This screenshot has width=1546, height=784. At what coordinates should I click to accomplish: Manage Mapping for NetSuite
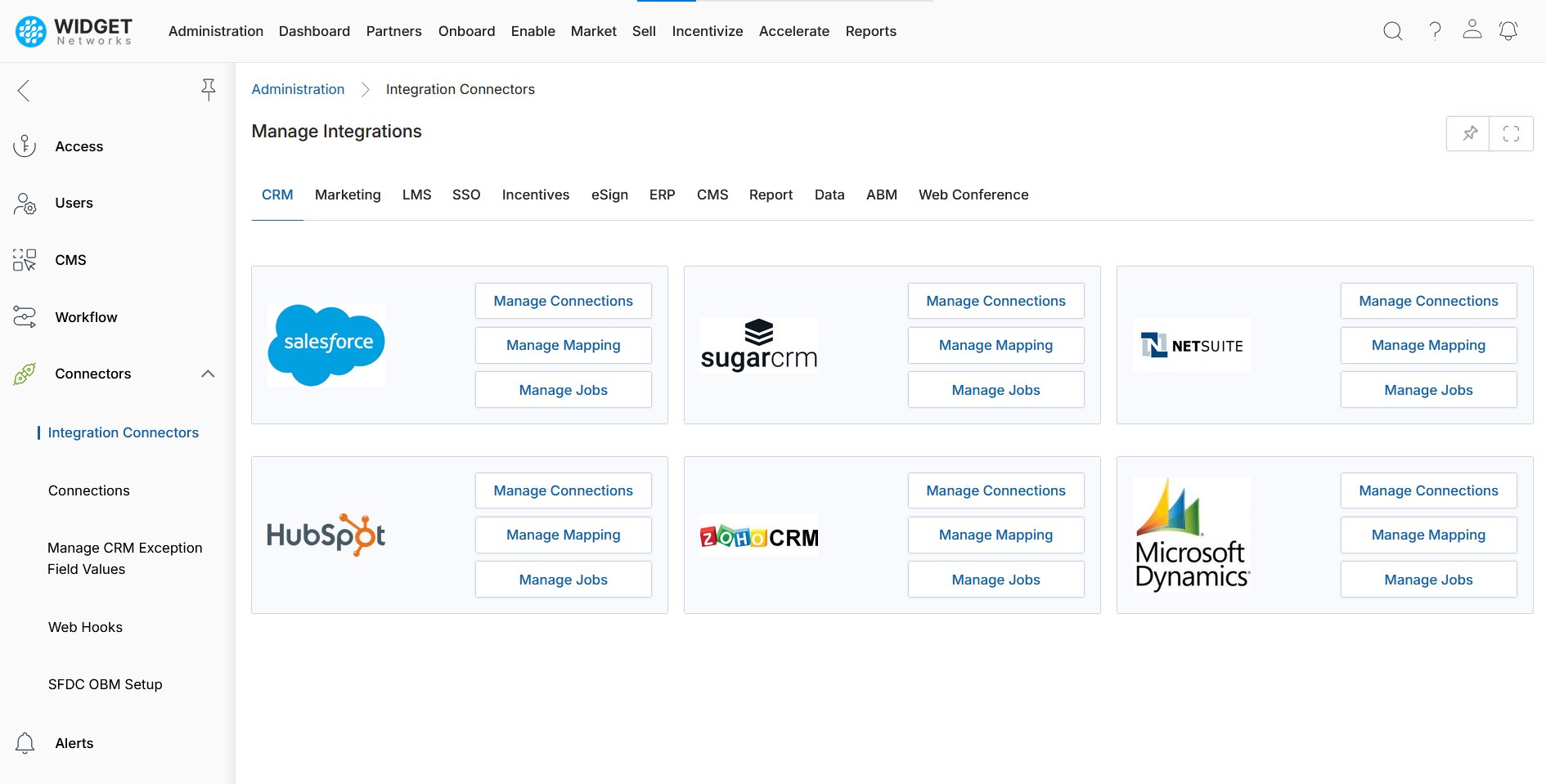1429,345
